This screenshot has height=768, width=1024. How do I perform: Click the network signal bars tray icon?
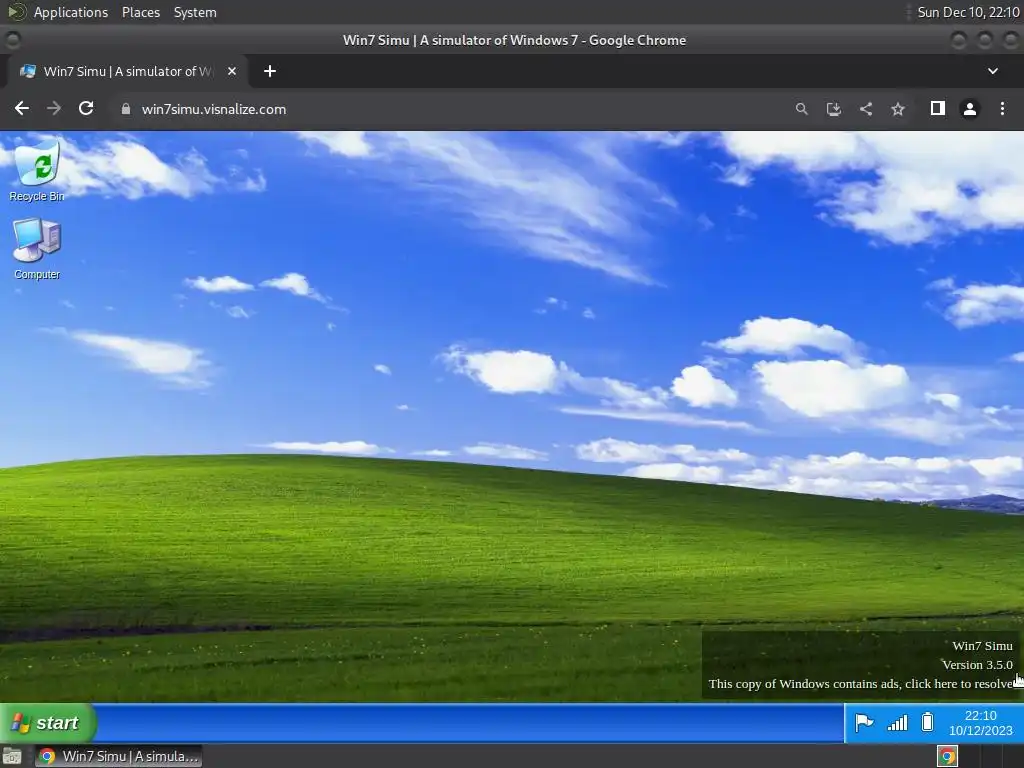point(897,722)
